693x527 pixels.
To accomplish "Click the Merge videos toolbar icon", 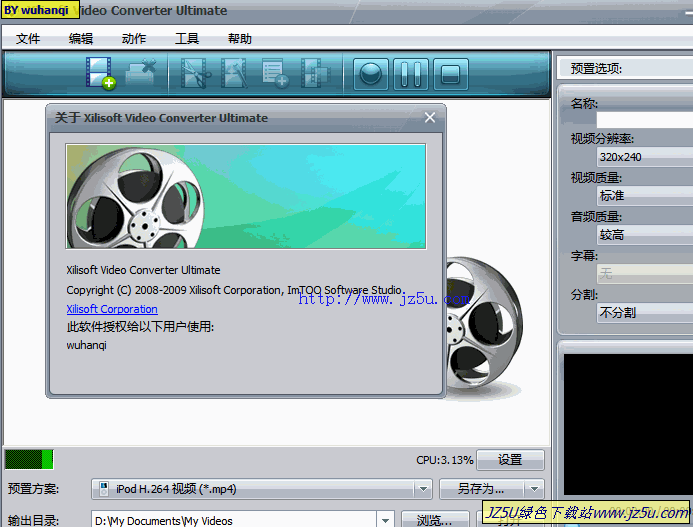I will [315, 73].
